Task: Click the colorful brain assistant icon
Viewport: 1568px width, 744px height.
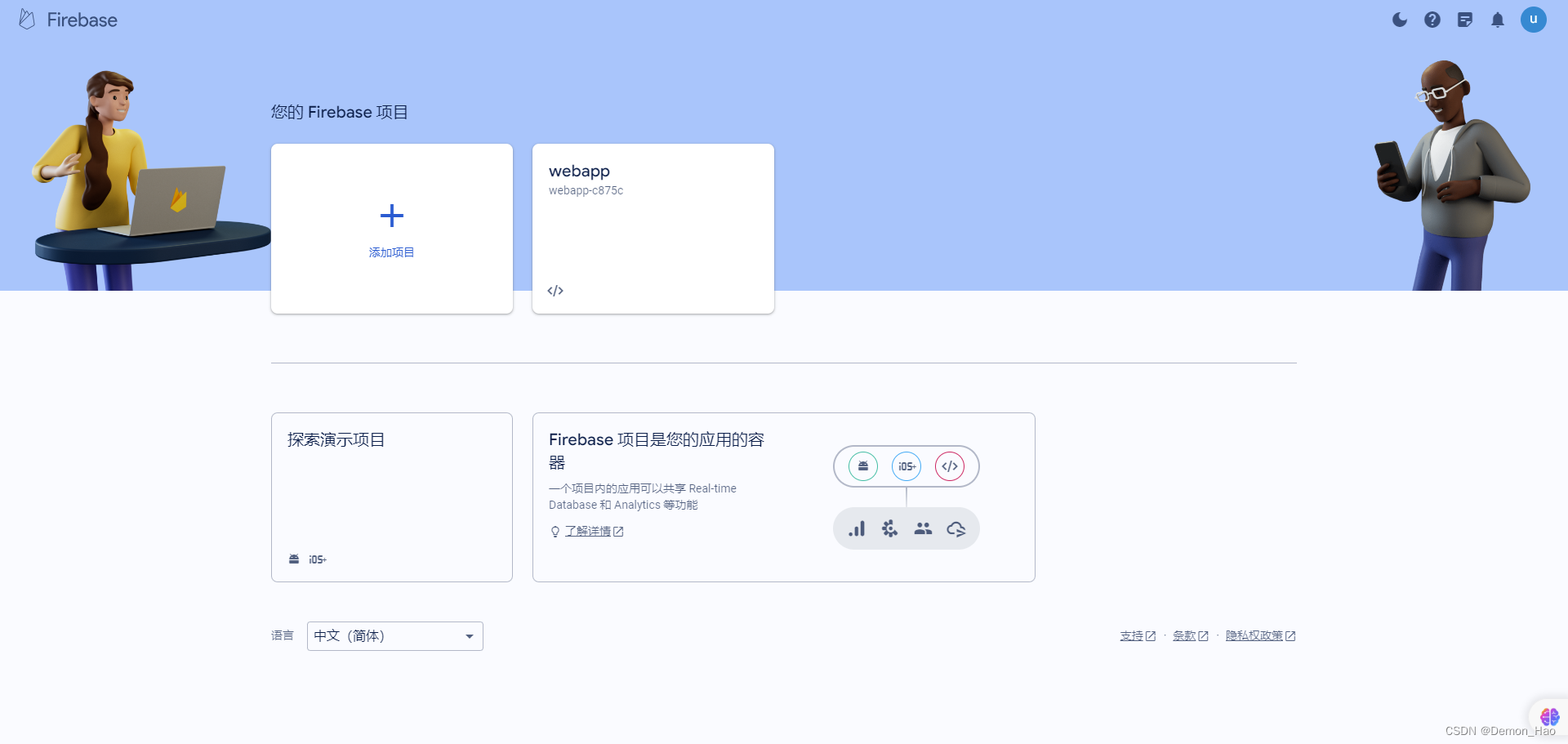Action: [1550, 717]
